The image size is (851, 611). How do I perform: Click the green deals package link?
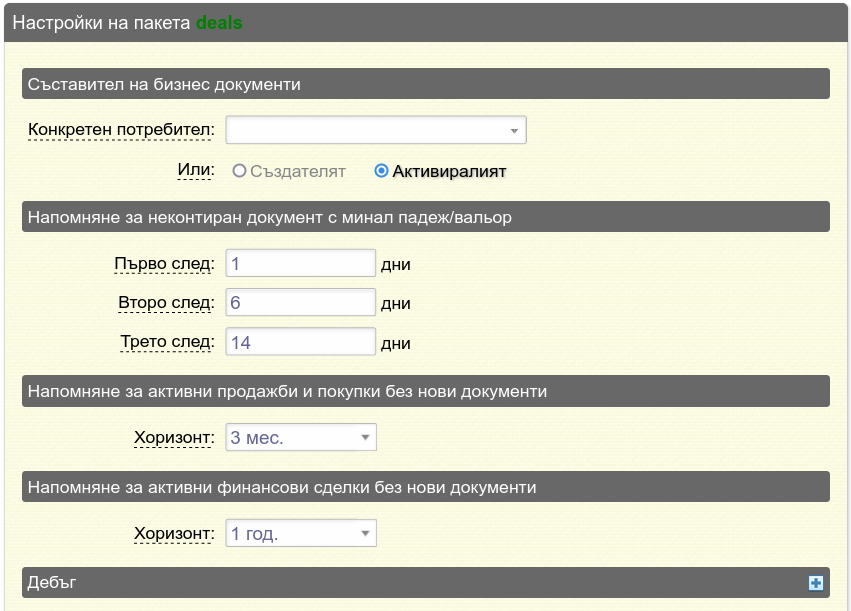(219, 23)
